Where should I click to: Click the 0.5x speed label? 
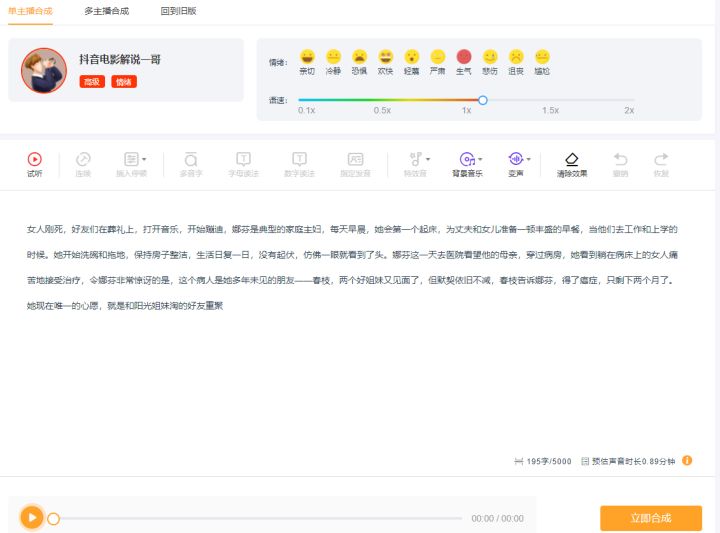(x=382, y=111)
